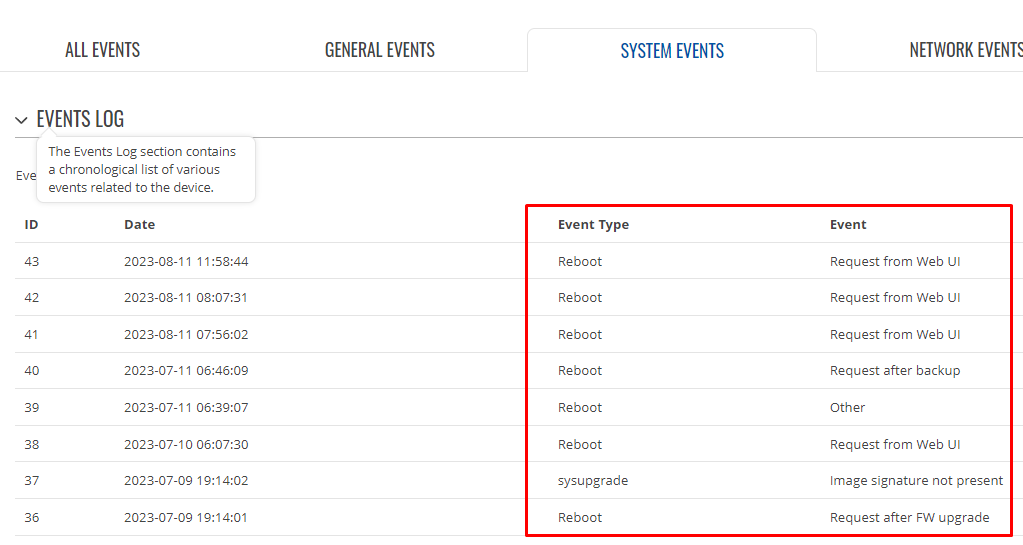Screen dimensions: 1023x545
Task: Open the General Events tab
Action: [x=380, y=50]
